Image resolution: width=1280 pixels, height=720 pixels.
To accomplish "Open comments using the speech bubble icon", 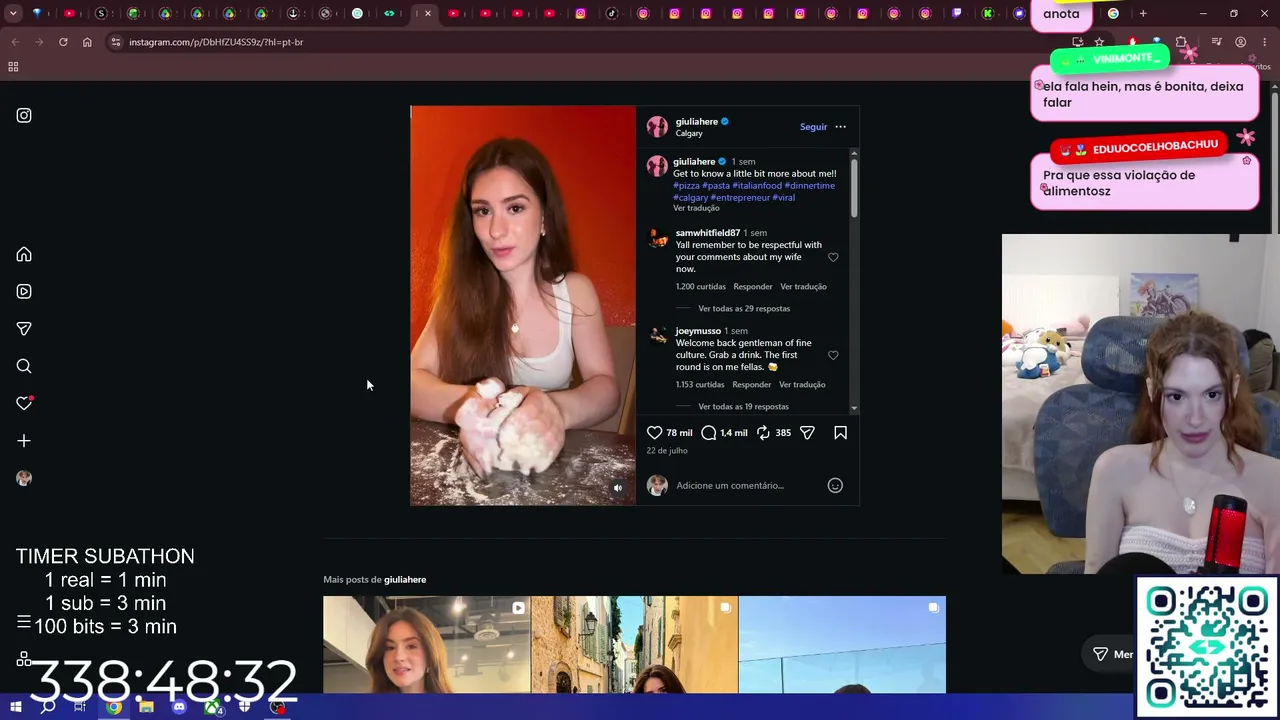I will (x=709, y=432).
